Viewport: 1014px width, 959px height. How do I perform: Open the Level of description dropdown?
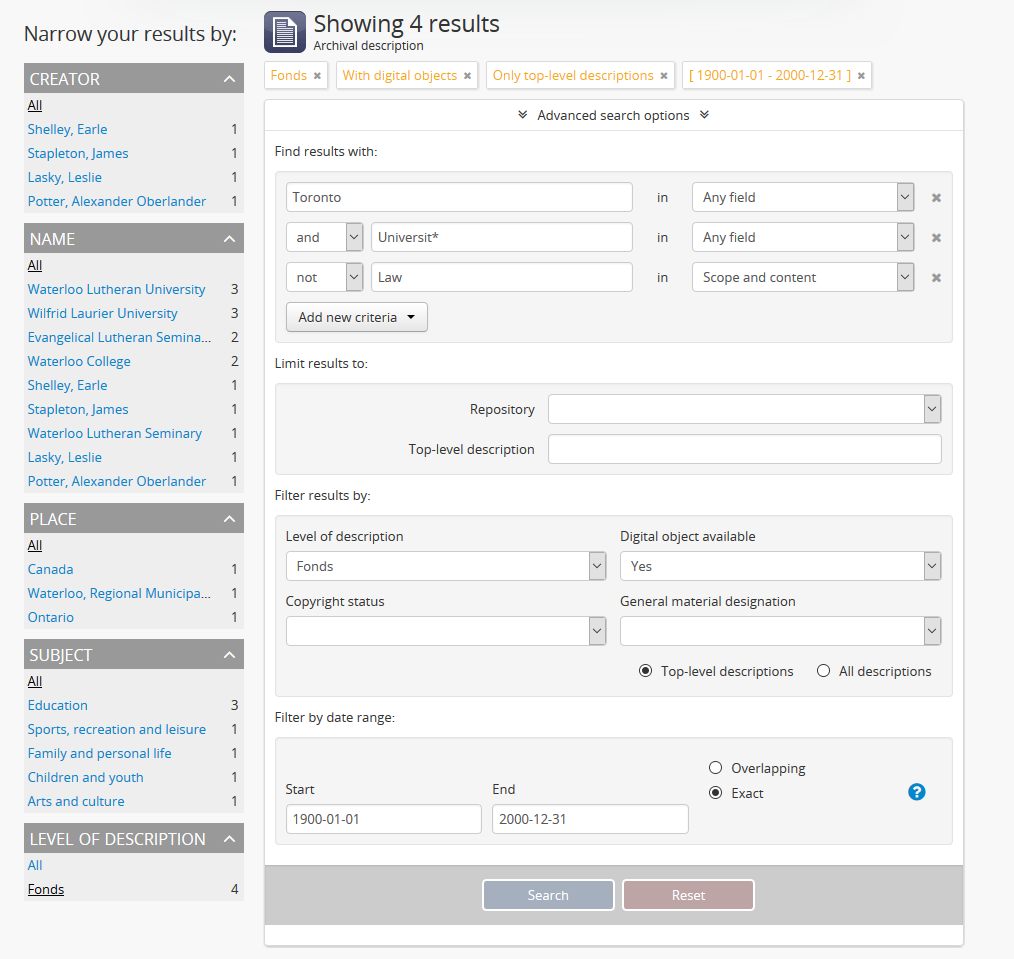(446, 566)
